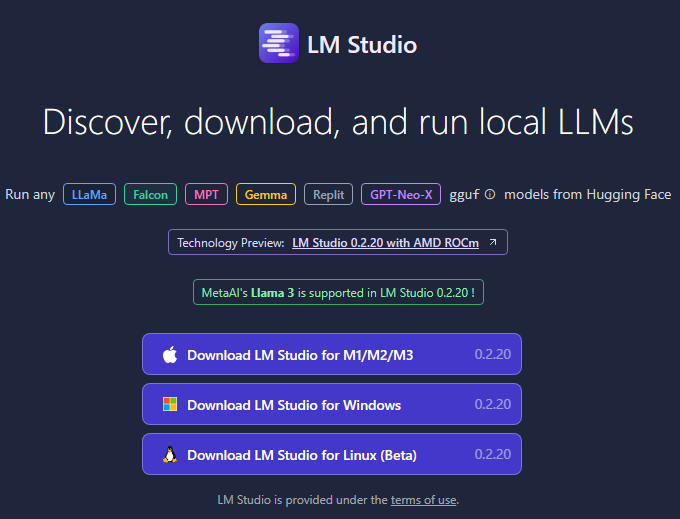Click the 'Technology Preview:' label
Viewport: 680px width, 519px height.
pos(231,243)
